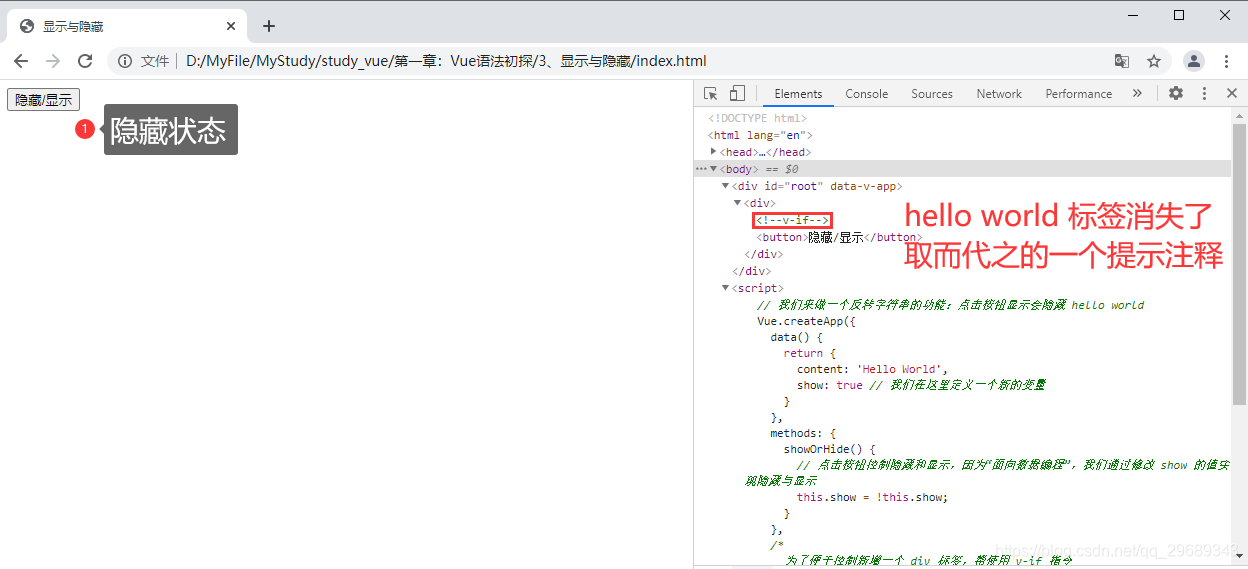The image size is (1248, 569).
Task: Click the data() { code line
Action: (x=796, y=337)
